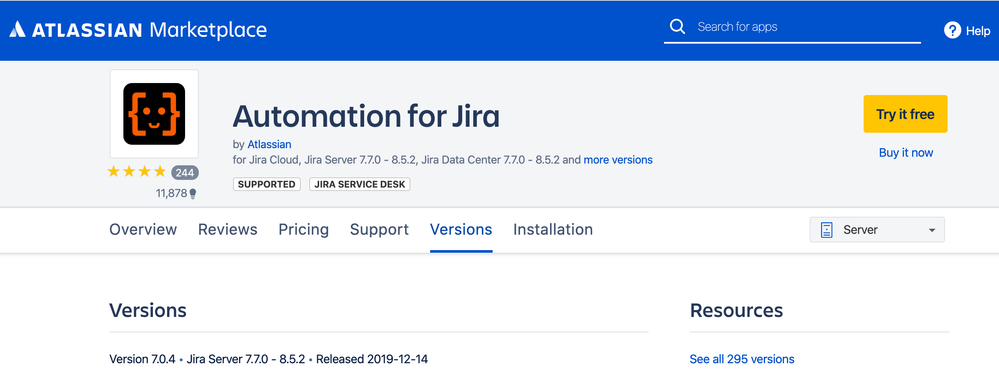Click the server icon in hosting dropdown
The width and height of the screenshot is (999, 382).
tap(827, 230)
